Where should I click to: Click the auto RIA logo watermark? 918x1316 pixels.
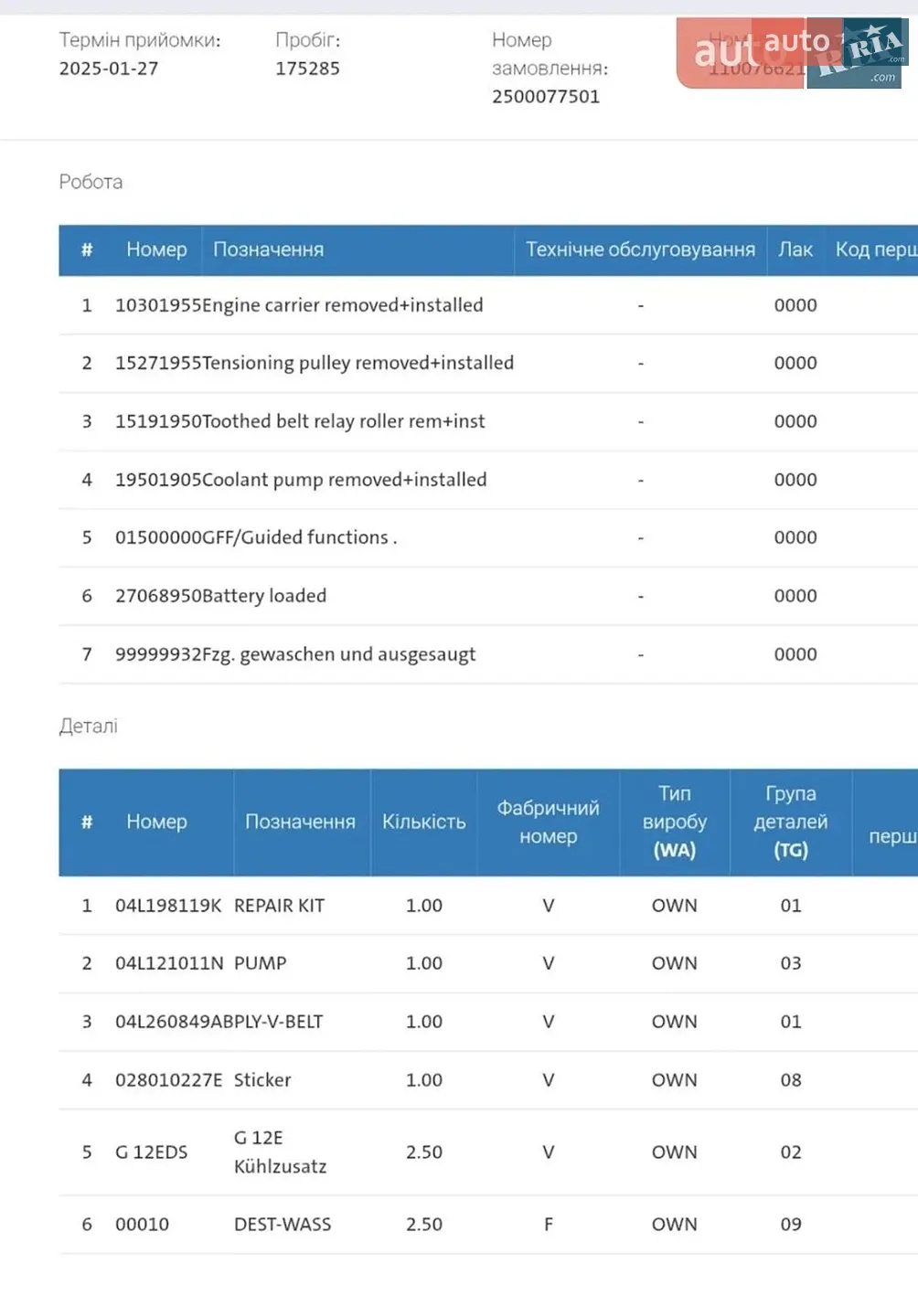(x=792, y=53)
